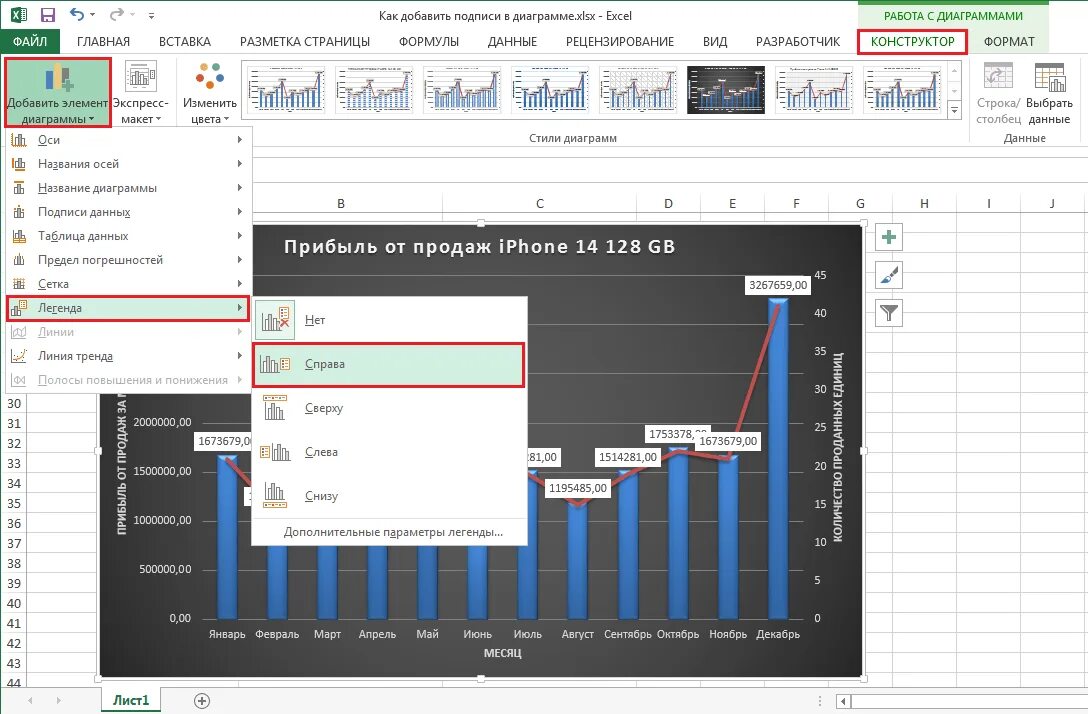Open the Название диаграммы submenu

pyautogui.click(x=128, y=188)
